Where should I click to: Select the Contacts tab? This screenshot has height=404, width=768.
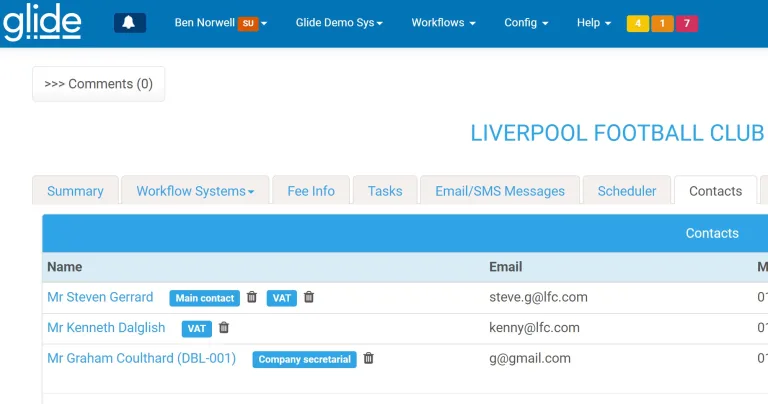[716, 190]
